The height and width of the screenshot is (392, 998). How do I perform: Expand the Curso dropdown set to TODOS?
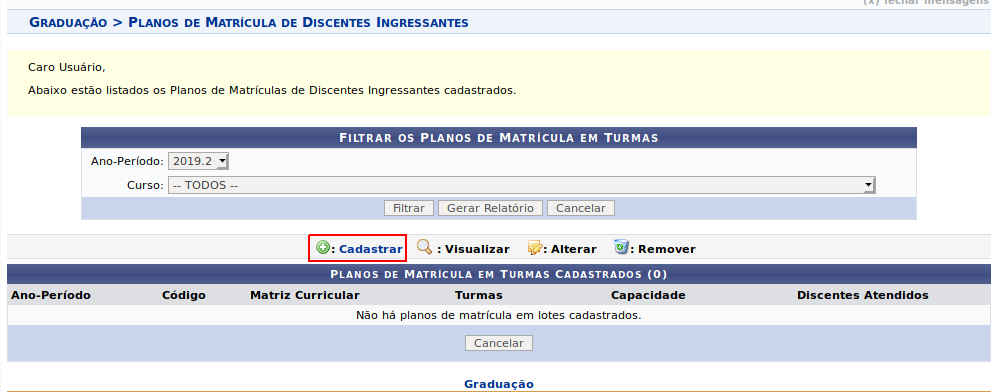tap(521, 186)
